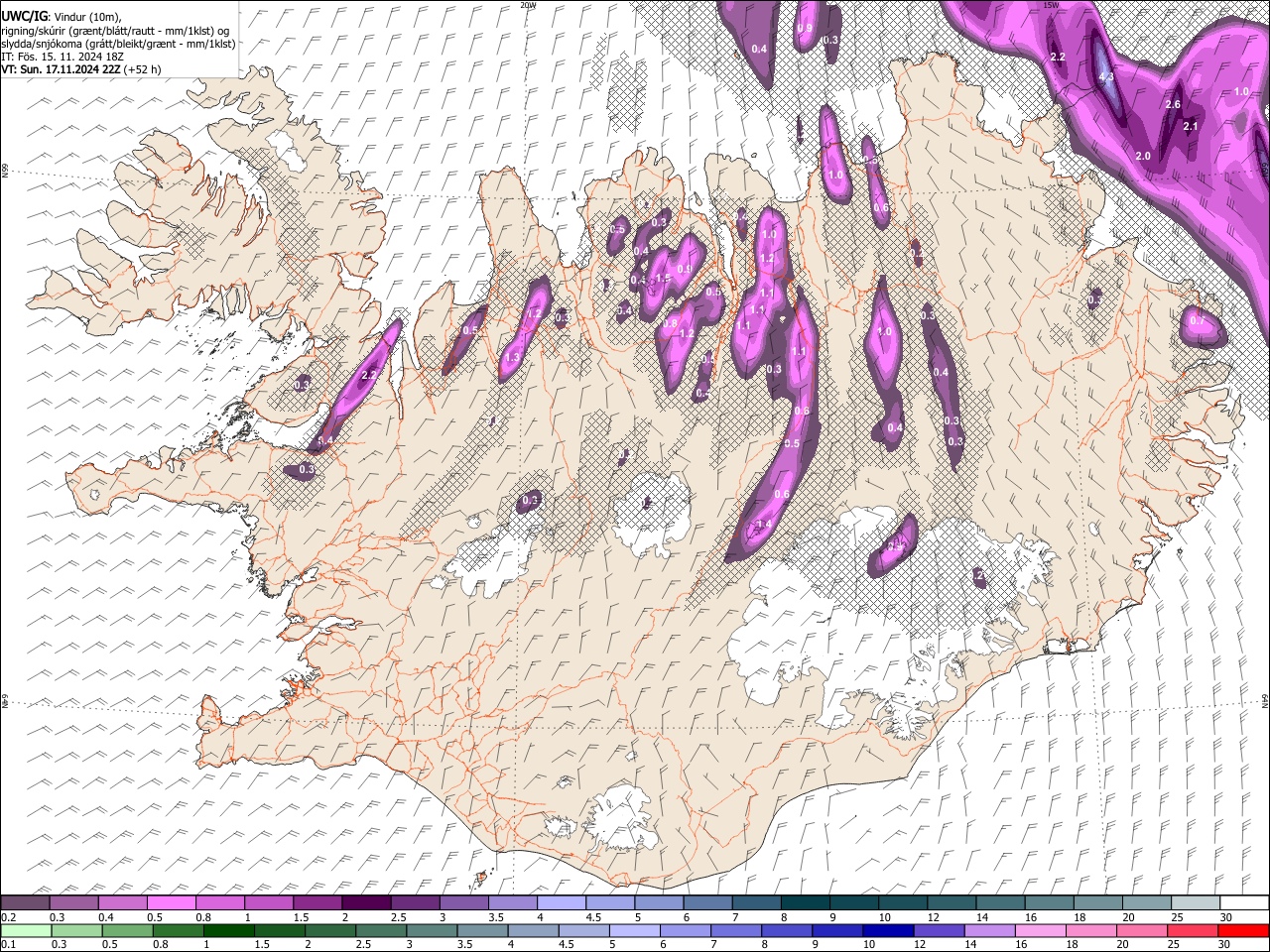Click the '2.6' precipitation value label
This screenshot has width=1270, height=952.
click(1172, 104)
